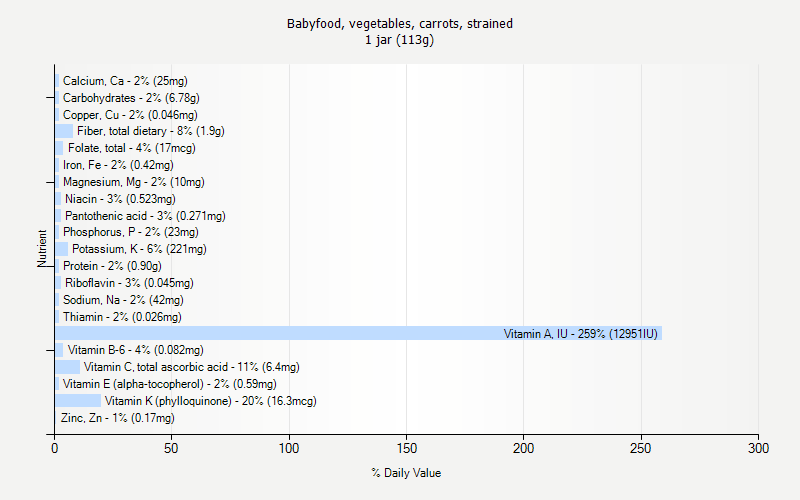Select the 'Zinc, Zn - 1% (0.17mg)' label

(117, 418)
